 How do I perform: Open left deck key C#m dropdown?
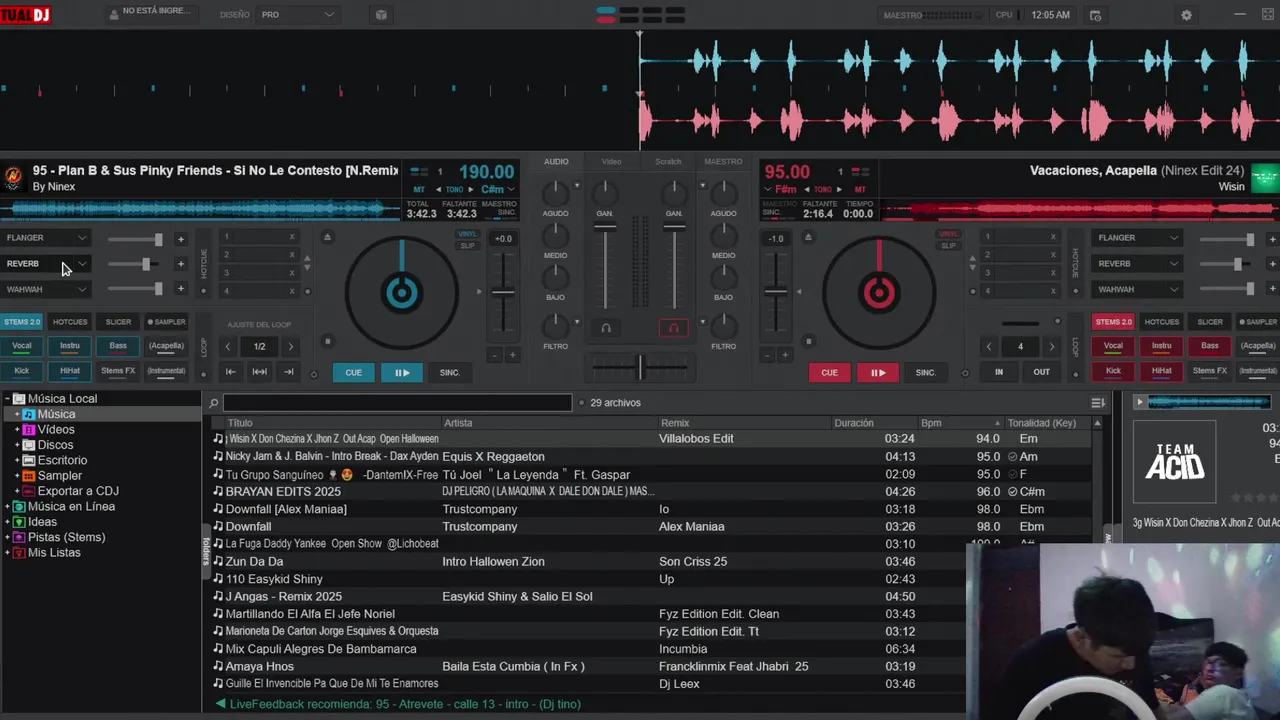coord(497,189)
